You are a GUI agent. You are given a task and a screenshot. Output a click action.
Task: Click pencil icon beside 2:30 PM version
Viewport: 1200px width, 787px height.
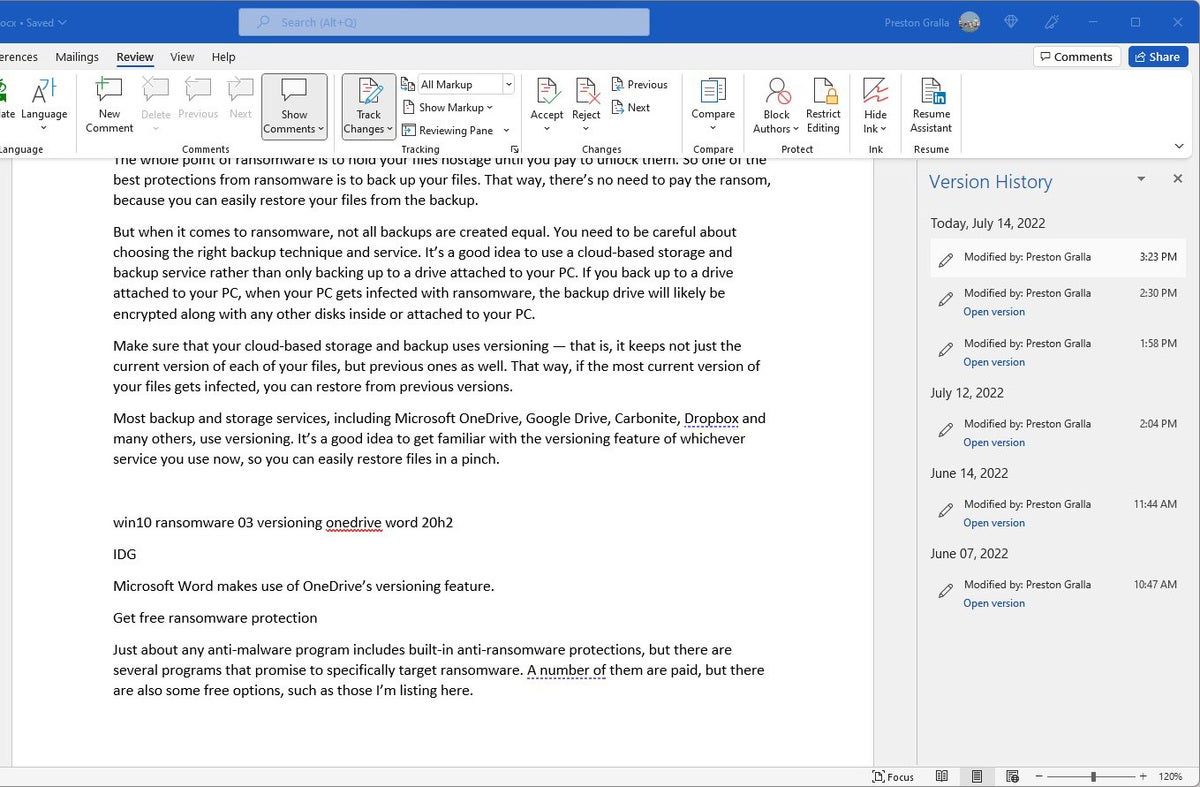click(945, 300)
